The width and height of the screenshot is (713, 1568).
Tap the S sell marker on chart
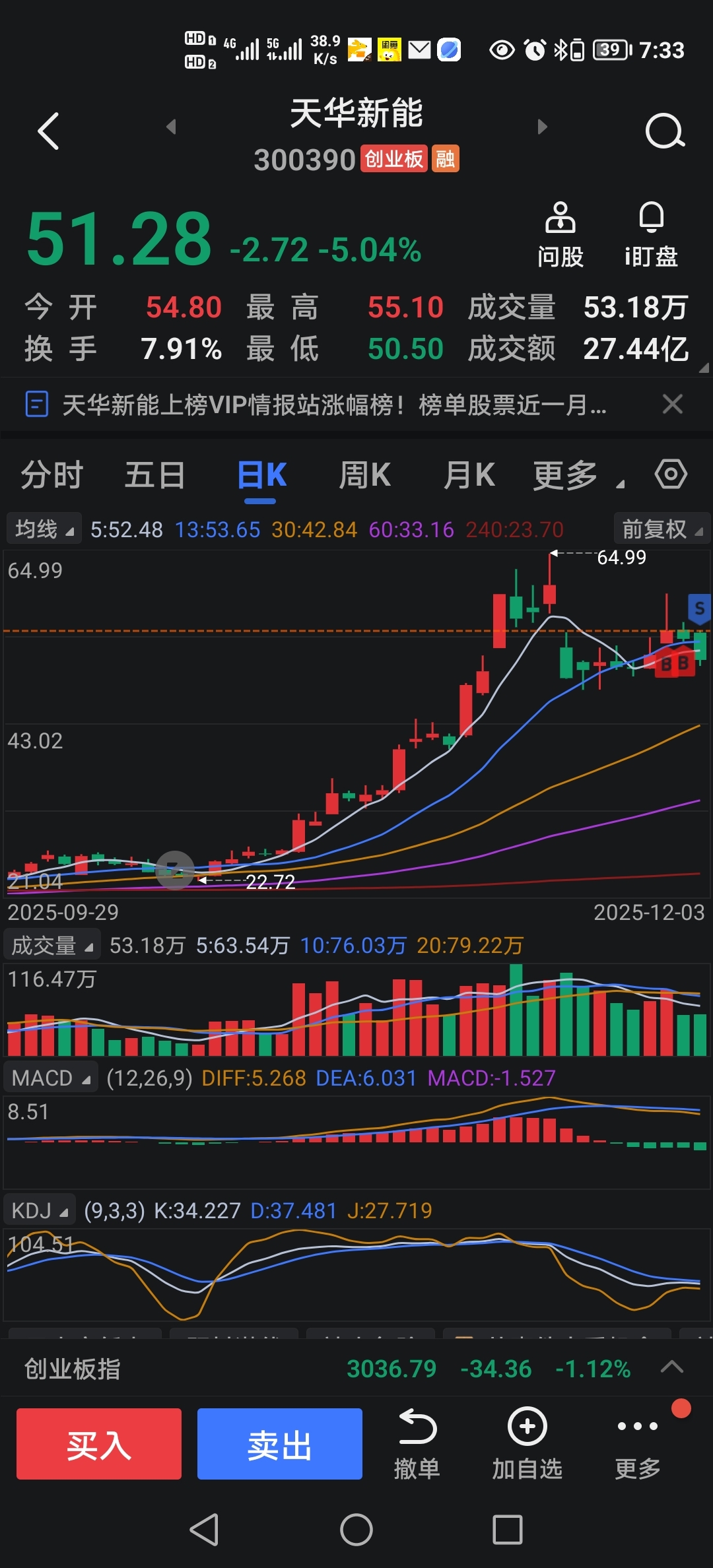pos(699,608)
